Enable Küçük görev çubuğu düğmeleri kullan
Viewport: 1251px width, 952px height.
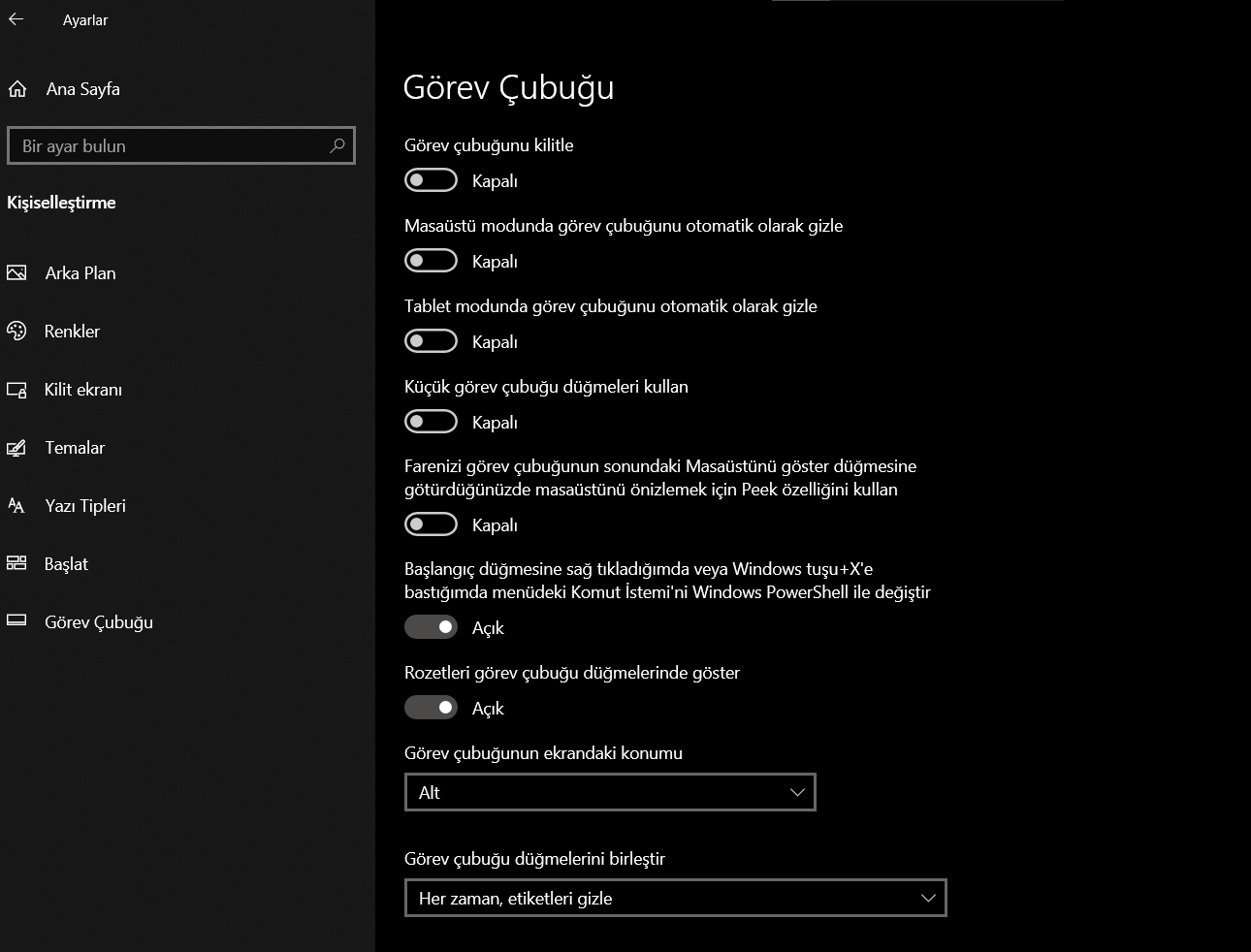(x=430, y=421)
